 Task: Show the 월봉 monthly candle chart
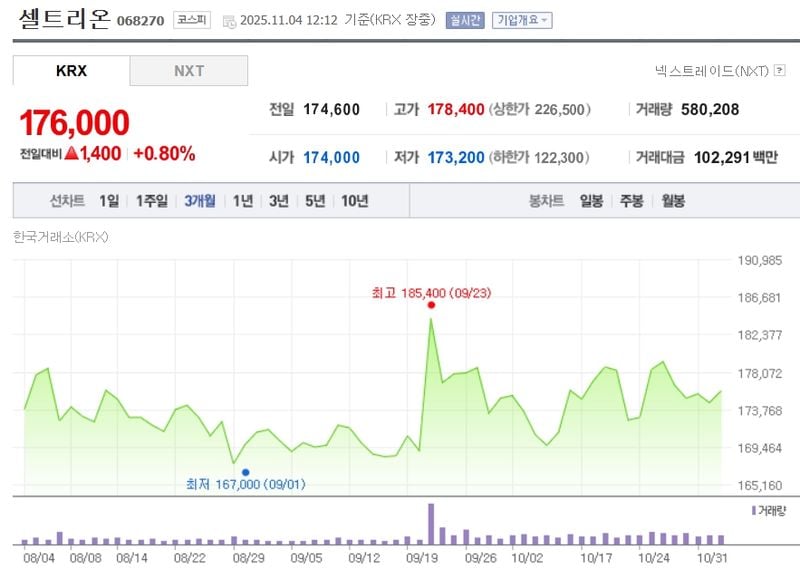point(672,201)
